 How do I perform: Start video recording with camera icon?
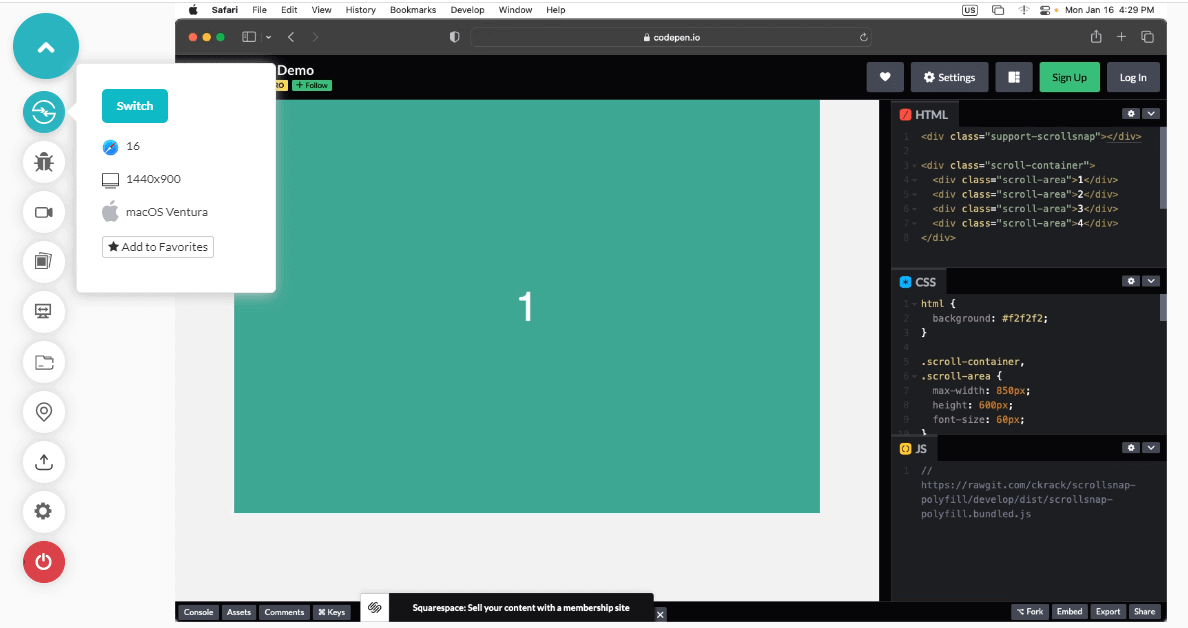[x=44, y=212]
